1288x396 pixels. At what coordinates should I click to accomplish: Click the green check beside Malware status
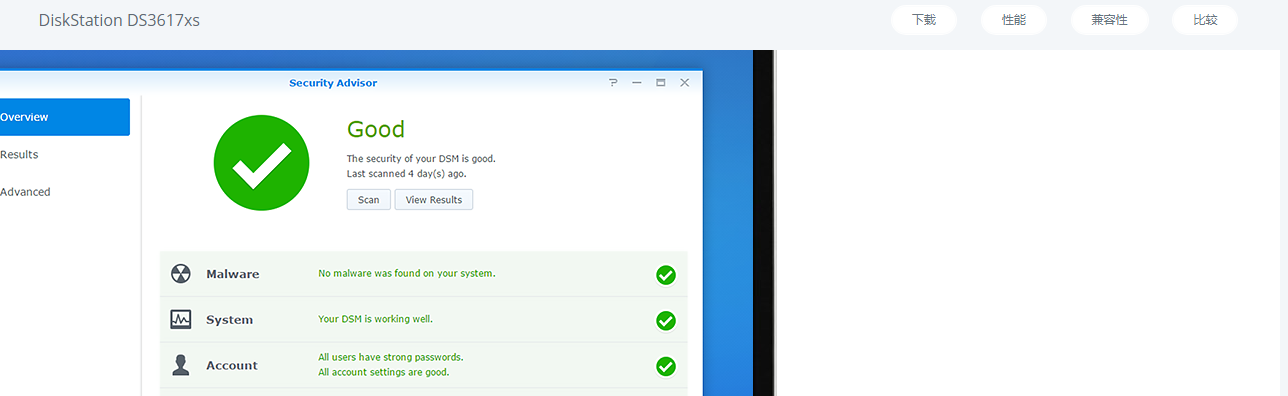(666, 275)
